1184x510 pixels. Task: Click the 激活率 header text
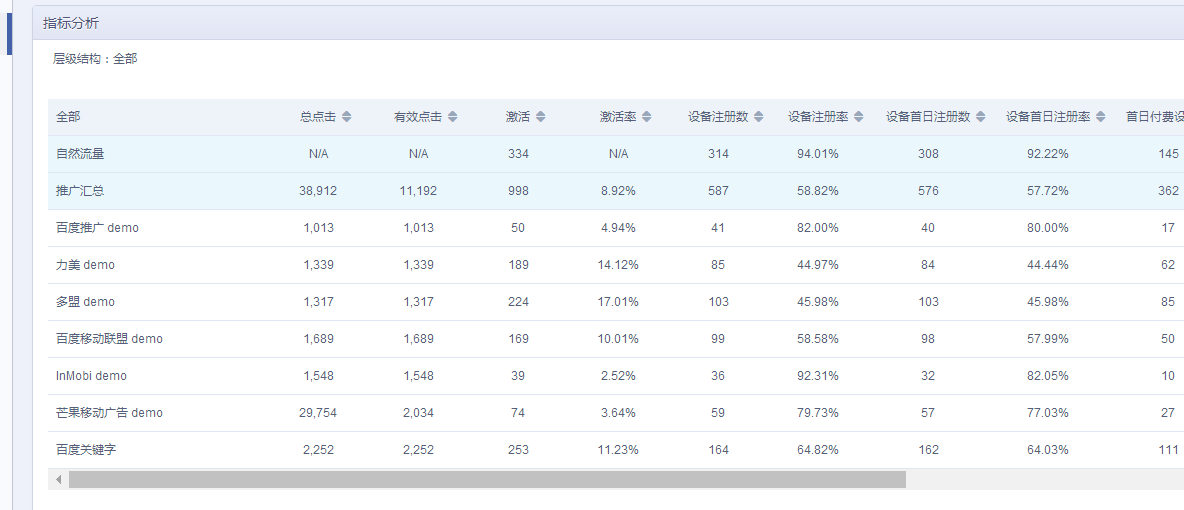pos(618,117)
